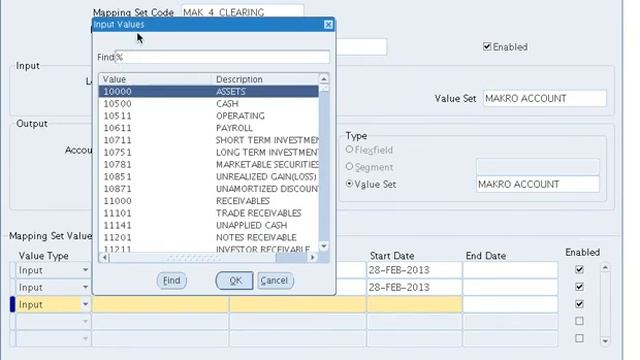Screen dimensions: 640x360
Task: Select 11000 RECEIVABLES row
Action: [x=208, y=201]
